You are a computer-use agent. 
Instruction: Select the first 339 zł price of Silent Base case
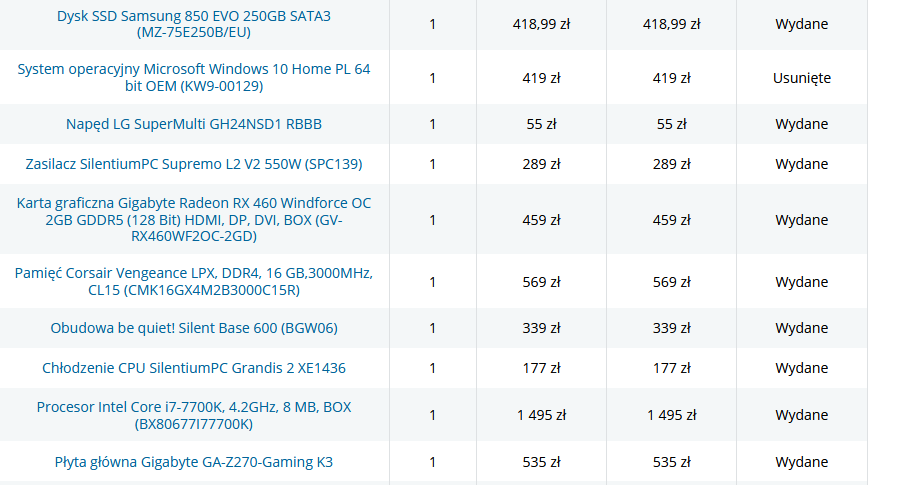(x=541, y=328)
